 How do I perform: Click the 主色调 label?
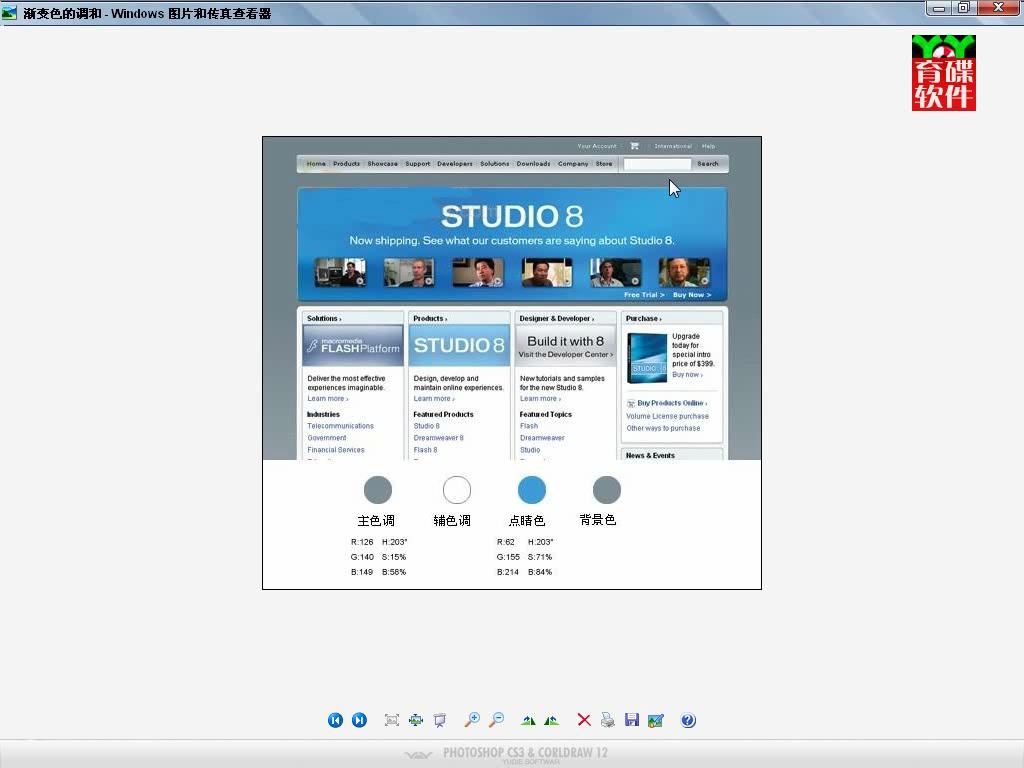pyautogui.click(x=376, y=520)
